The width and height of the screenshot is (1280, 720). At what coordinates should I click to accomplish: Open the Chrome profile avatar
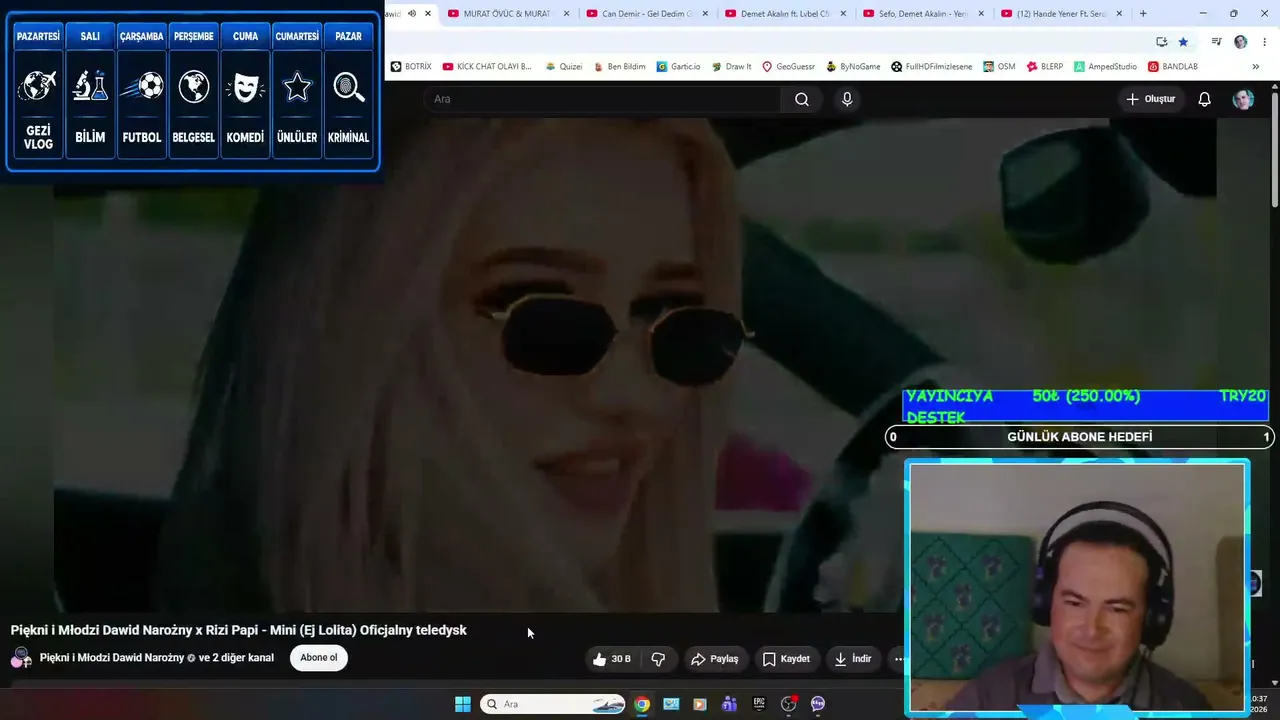tap(1241, 42)
